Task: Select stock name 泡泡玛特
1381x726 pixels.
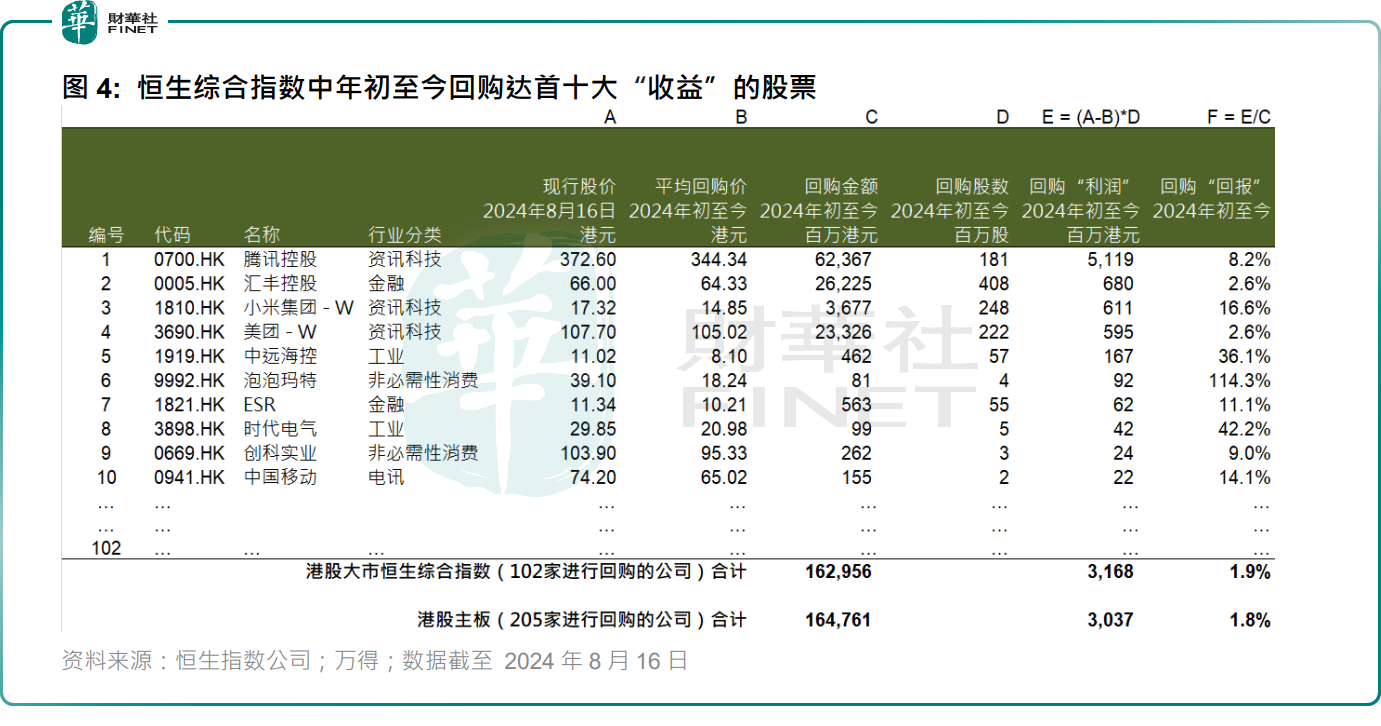Action: pos(281,380)
